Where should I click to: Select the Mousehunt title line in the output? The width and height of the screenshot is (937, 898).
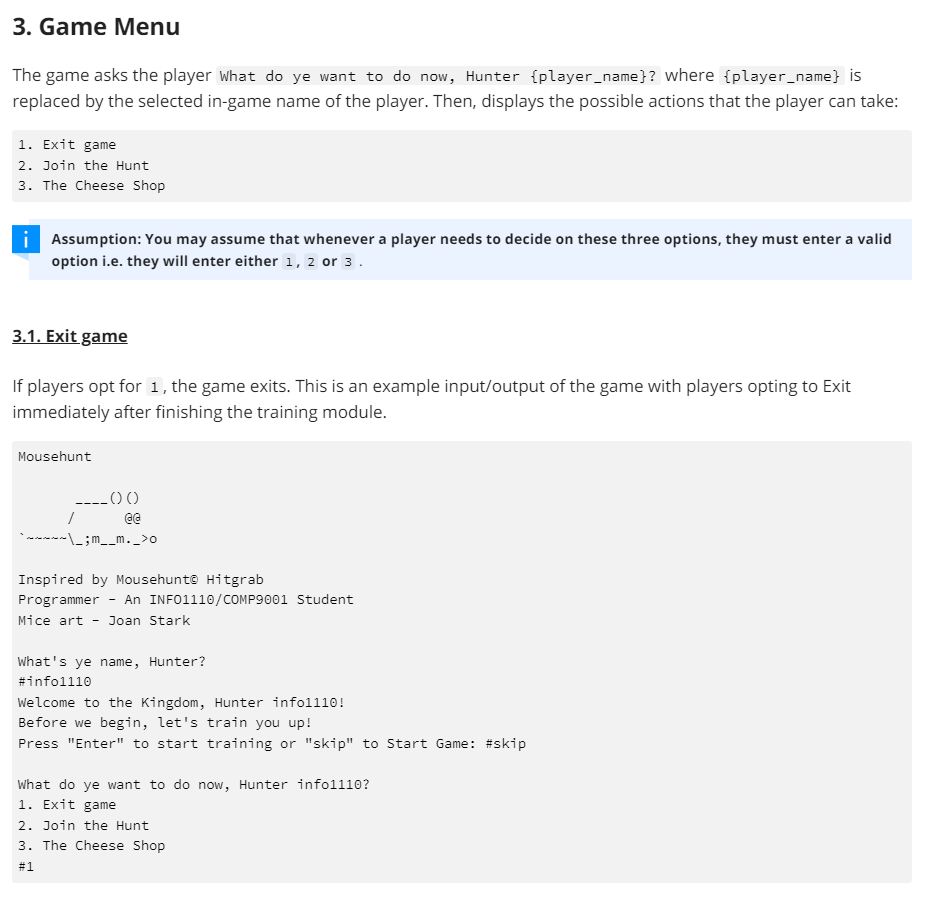(x=54, y=456)
